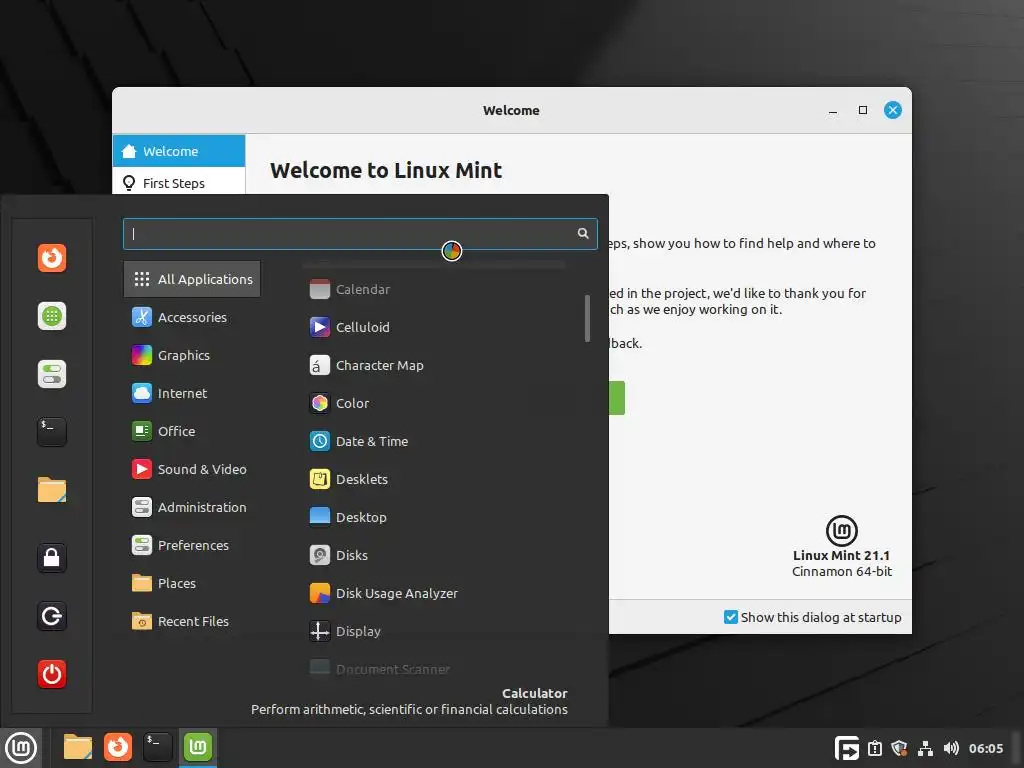Viewport: 1024px width, 768px height.
Task: Click the clock showing 06:05
Action: click(x=985, y=748)
